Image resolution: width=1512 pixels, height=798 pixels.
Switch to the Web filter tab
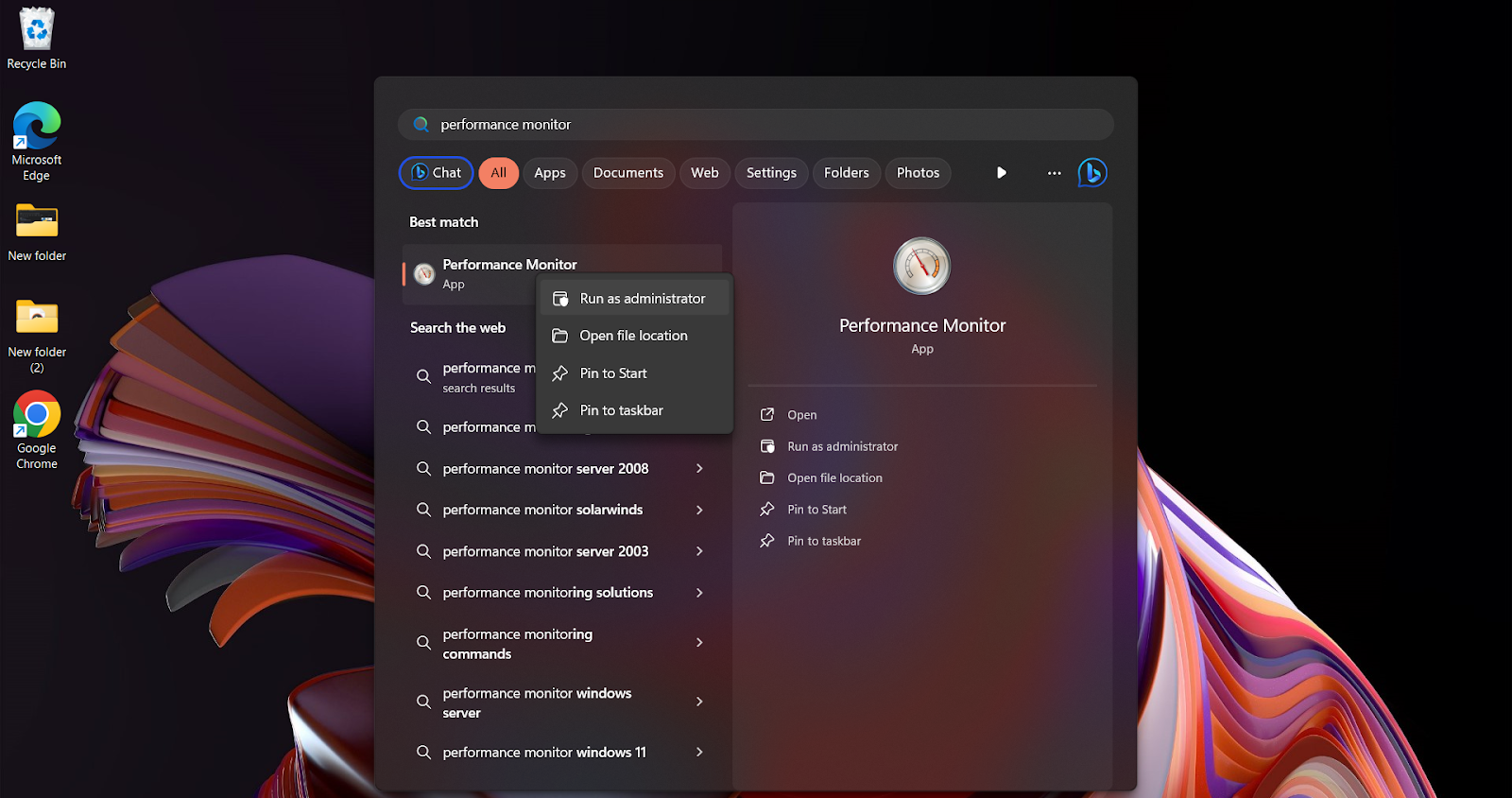(x=705, y=173)
